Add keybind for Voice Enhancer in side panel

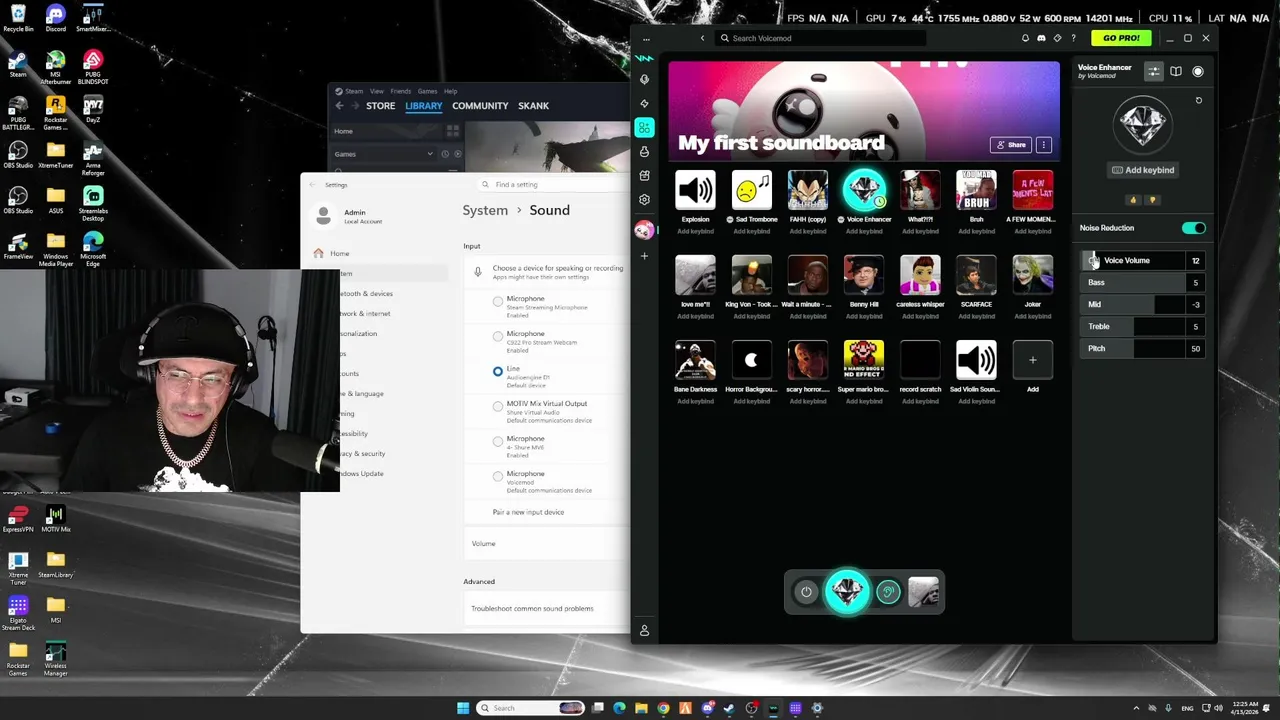(1143, 170)
